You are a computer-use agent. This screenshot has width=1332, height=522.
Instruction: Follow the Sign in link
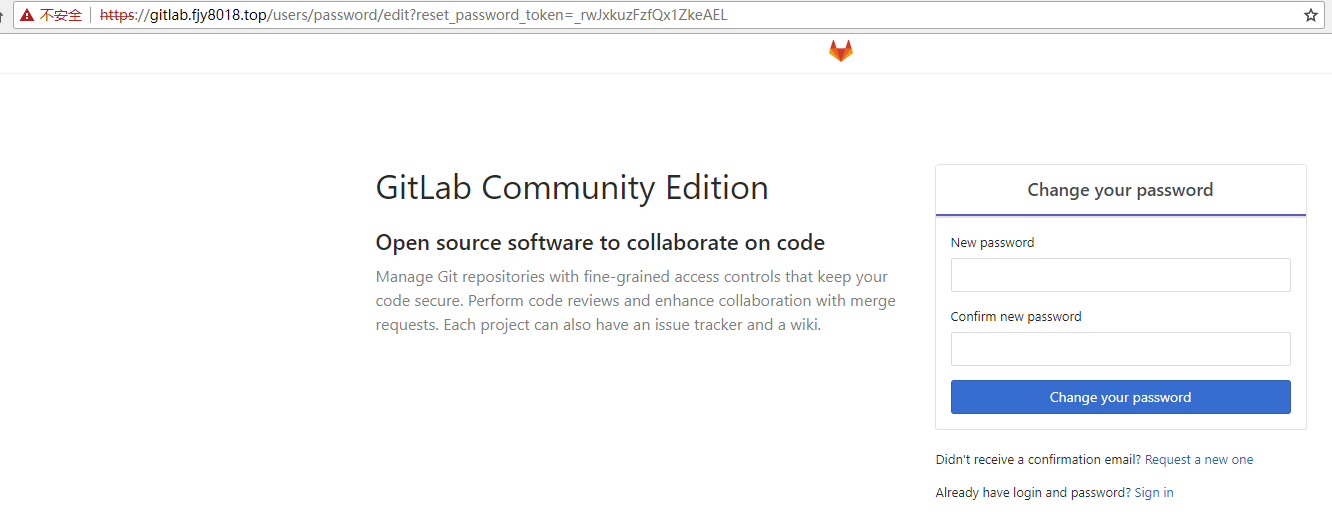pyautogui.click(x=1154, y=493)
